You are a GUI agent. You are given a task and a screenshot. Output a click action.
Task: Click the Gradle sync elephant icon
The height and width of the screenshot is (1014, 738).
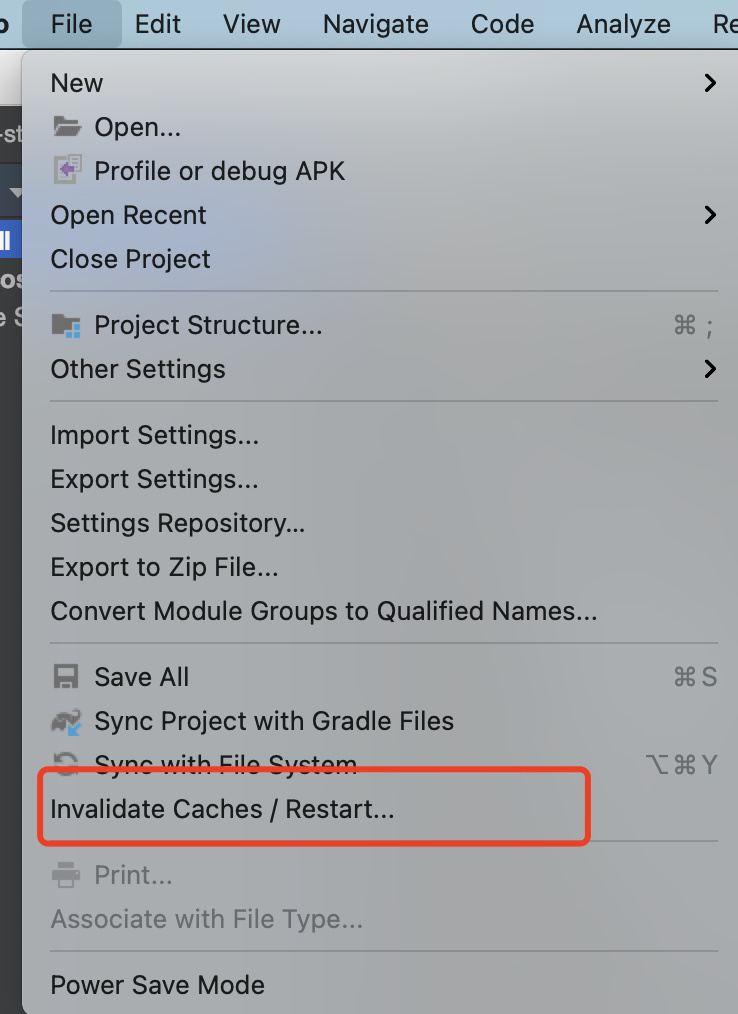tap(66, 721)
